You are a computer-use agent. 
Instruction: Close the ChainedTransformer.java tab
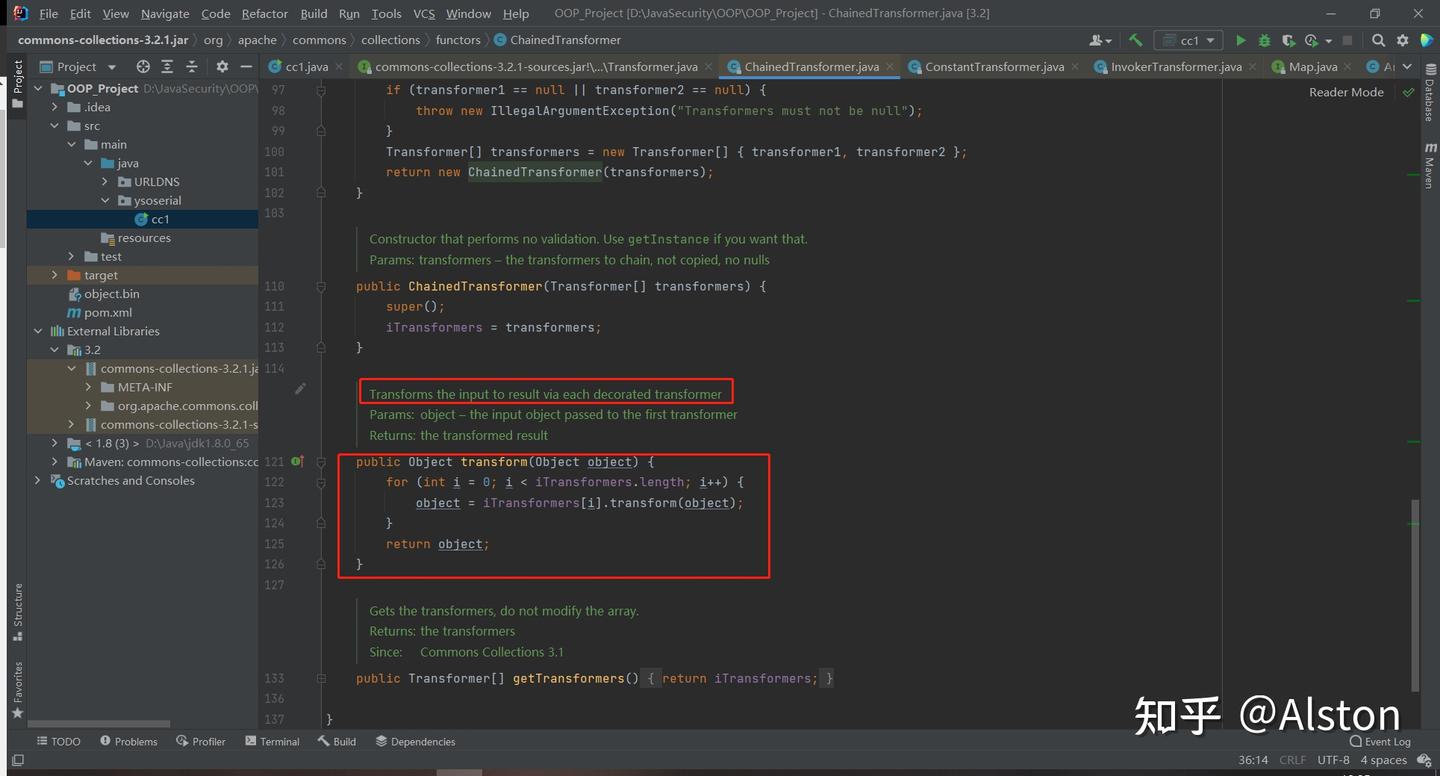(x=892, y=67)
